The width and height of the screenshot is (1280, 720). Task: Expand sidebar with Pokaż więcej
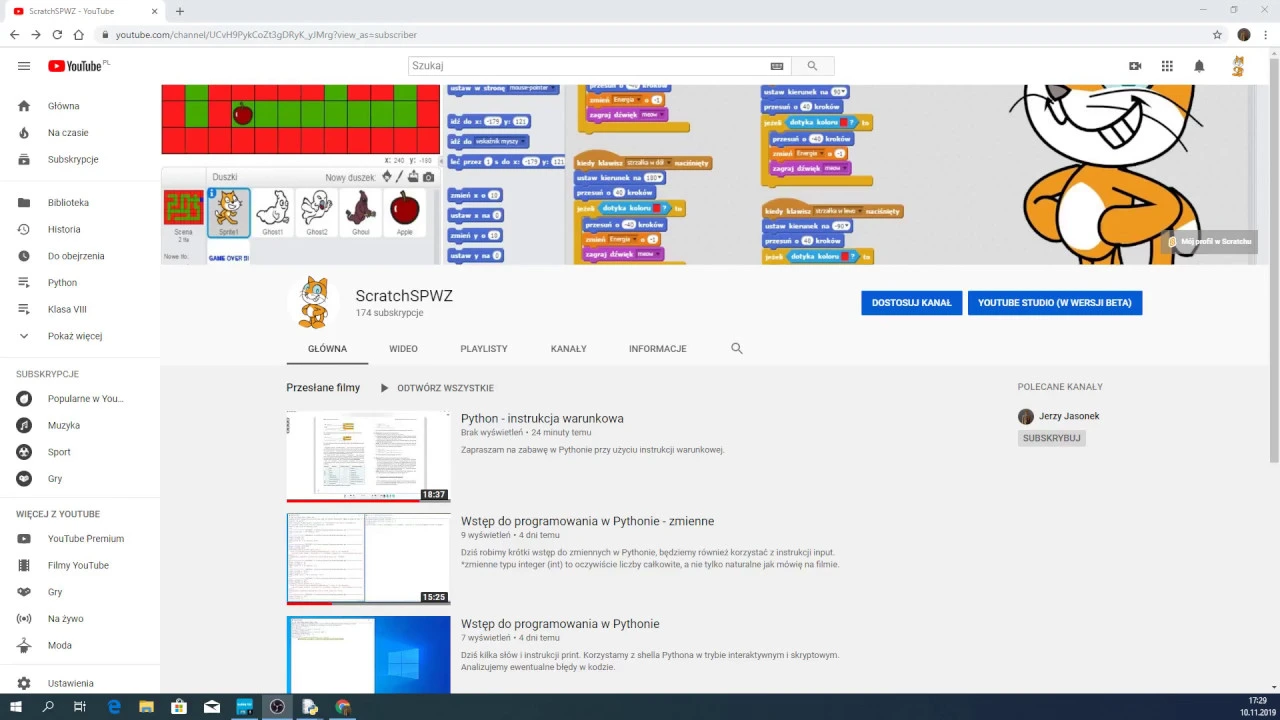coord(74,336)
